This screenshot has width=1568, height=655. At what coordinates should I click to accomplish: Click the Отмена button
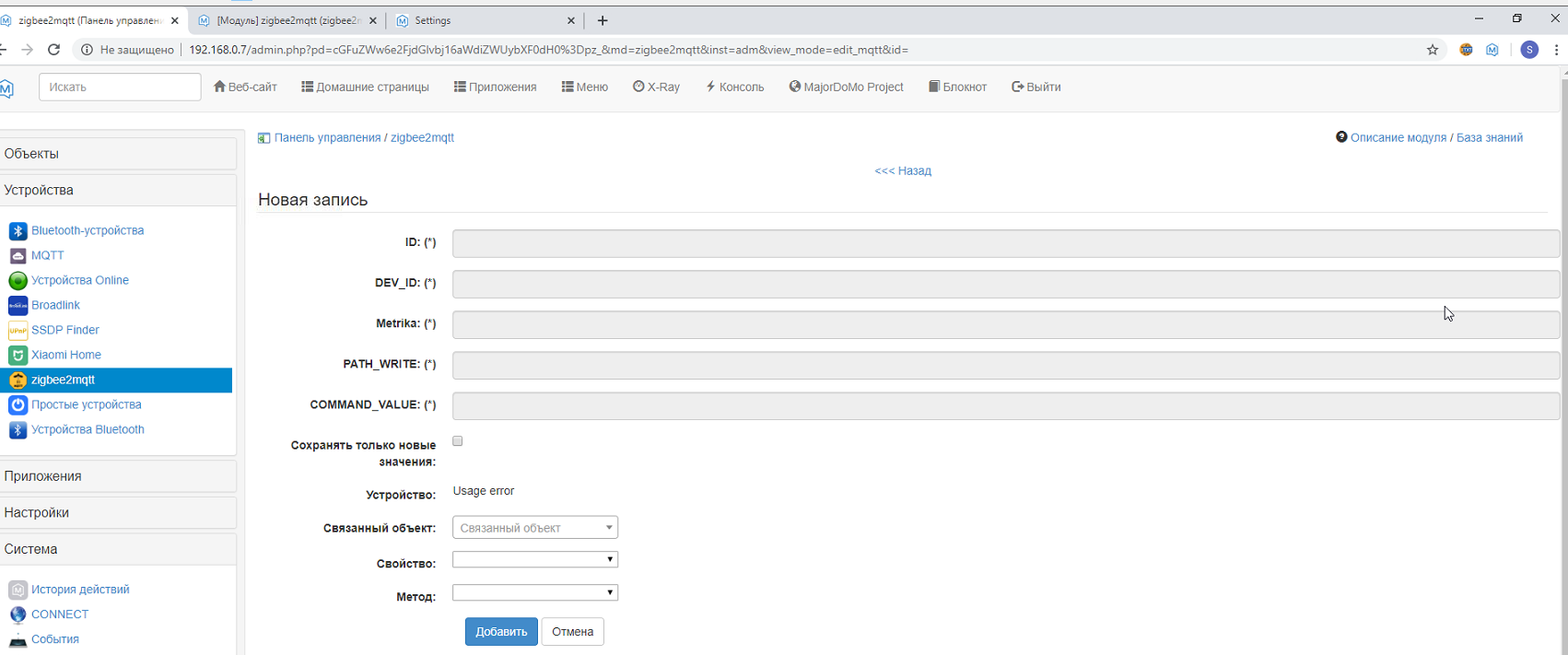[x=572, y=632]
